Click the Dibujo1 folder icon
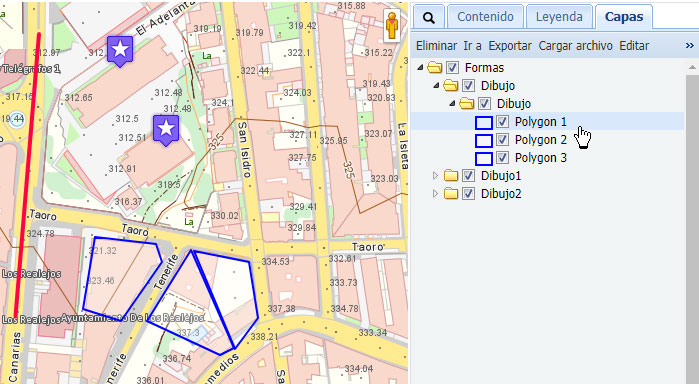 point(451,176)
